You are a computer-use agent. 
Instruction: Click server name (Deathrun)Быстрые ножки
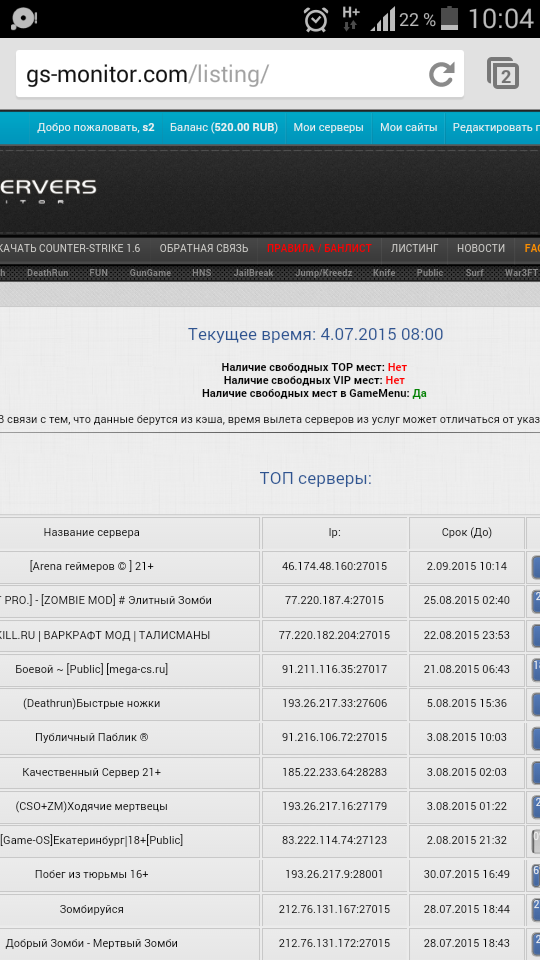(91, 704)
